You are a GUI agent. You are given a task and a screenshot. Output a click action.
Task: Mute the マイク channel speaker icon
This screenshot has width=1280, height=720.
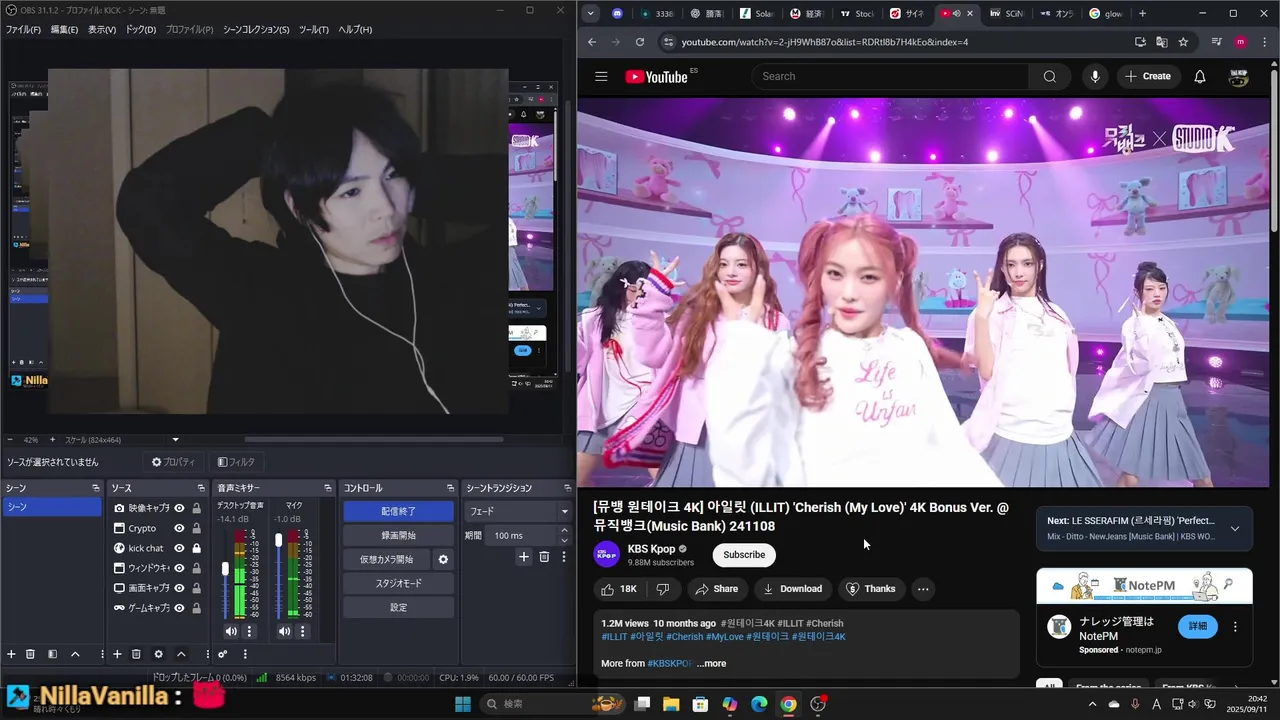(284, 631)
